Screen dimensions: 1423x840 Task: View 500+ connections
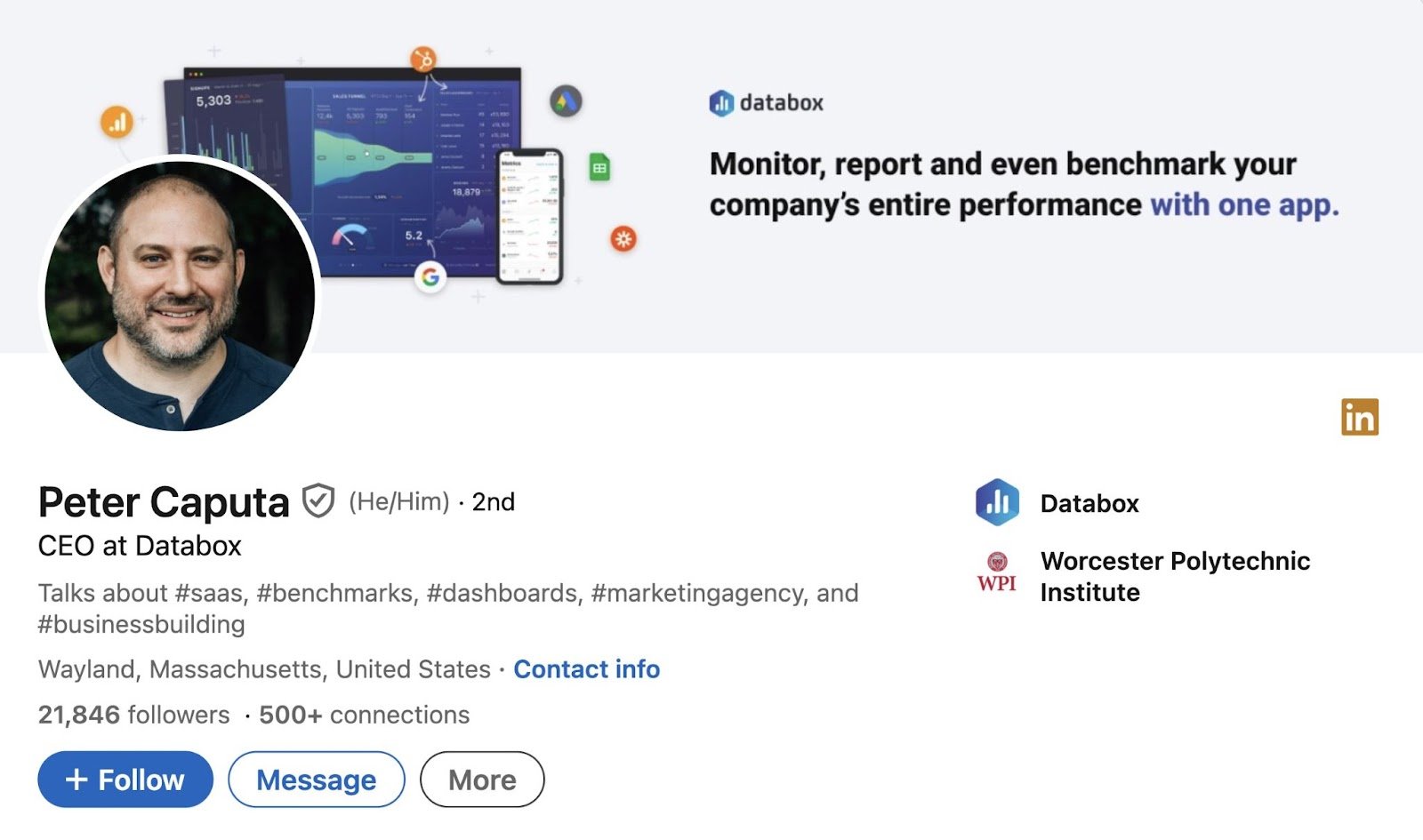[362, 714]
